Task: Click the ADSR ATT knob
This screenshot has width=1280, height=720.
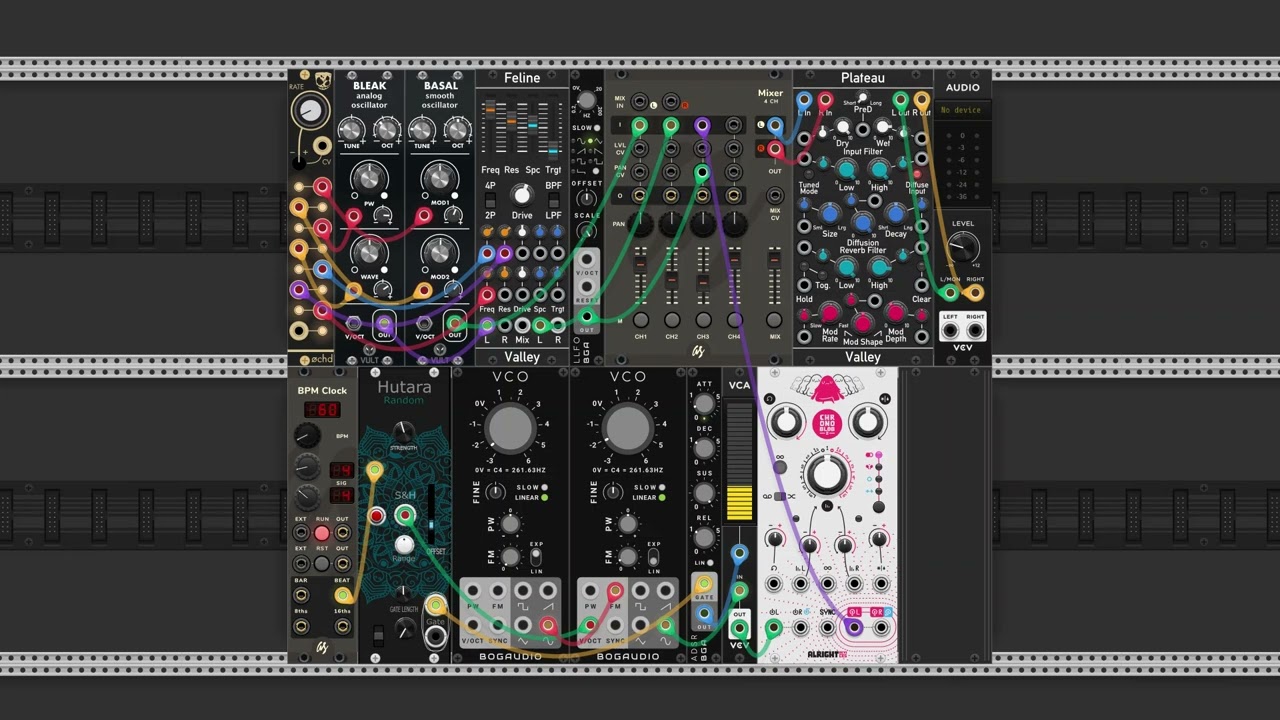Action: (x=704, y=403)
